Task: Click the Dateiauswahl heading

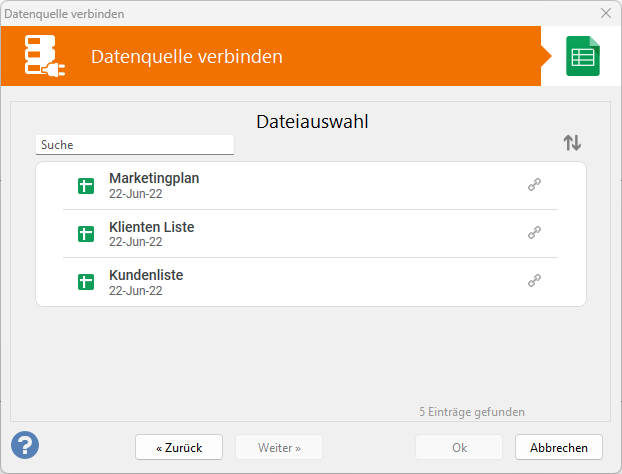Action: tap(312, 121)
